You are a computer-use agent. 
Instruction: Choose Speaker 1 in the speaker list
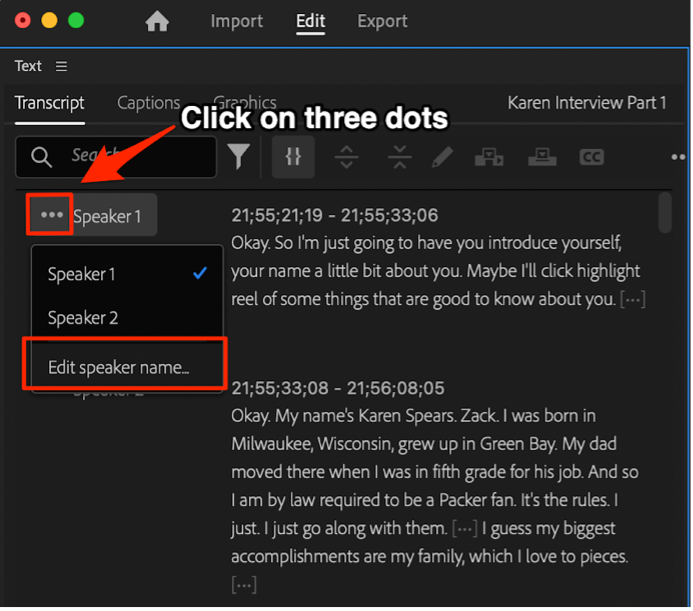click(x=82, y=273)
